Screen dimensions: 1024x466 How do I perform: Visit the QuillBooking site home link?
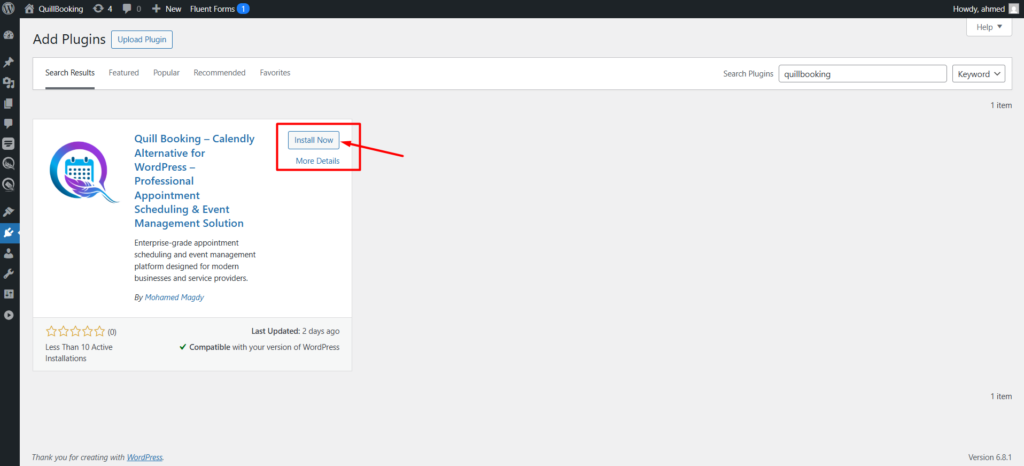point(54,9)
